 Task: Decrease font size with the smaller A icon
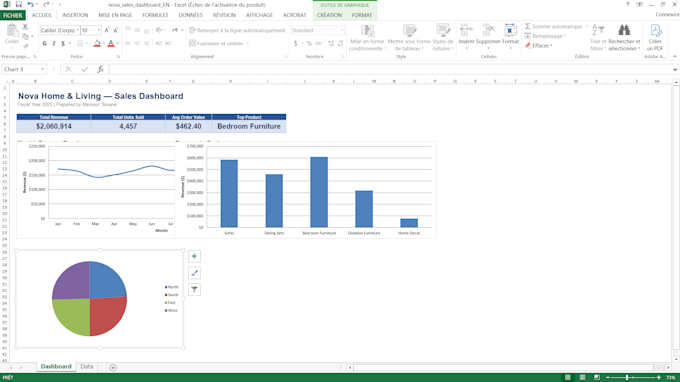[115, 30]
